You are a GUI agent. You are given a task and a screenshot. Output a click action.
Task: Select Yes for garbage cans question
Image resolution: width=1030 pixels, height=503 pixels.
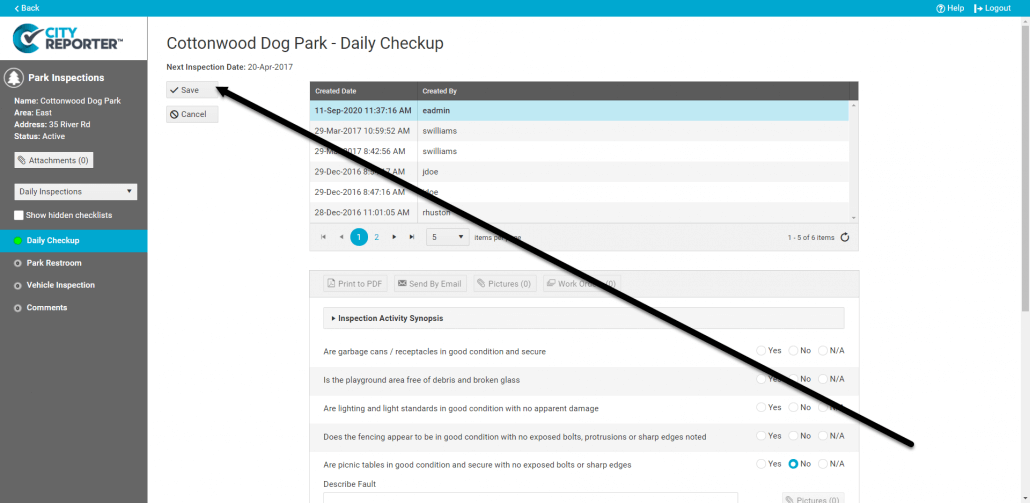click(762, 351)
